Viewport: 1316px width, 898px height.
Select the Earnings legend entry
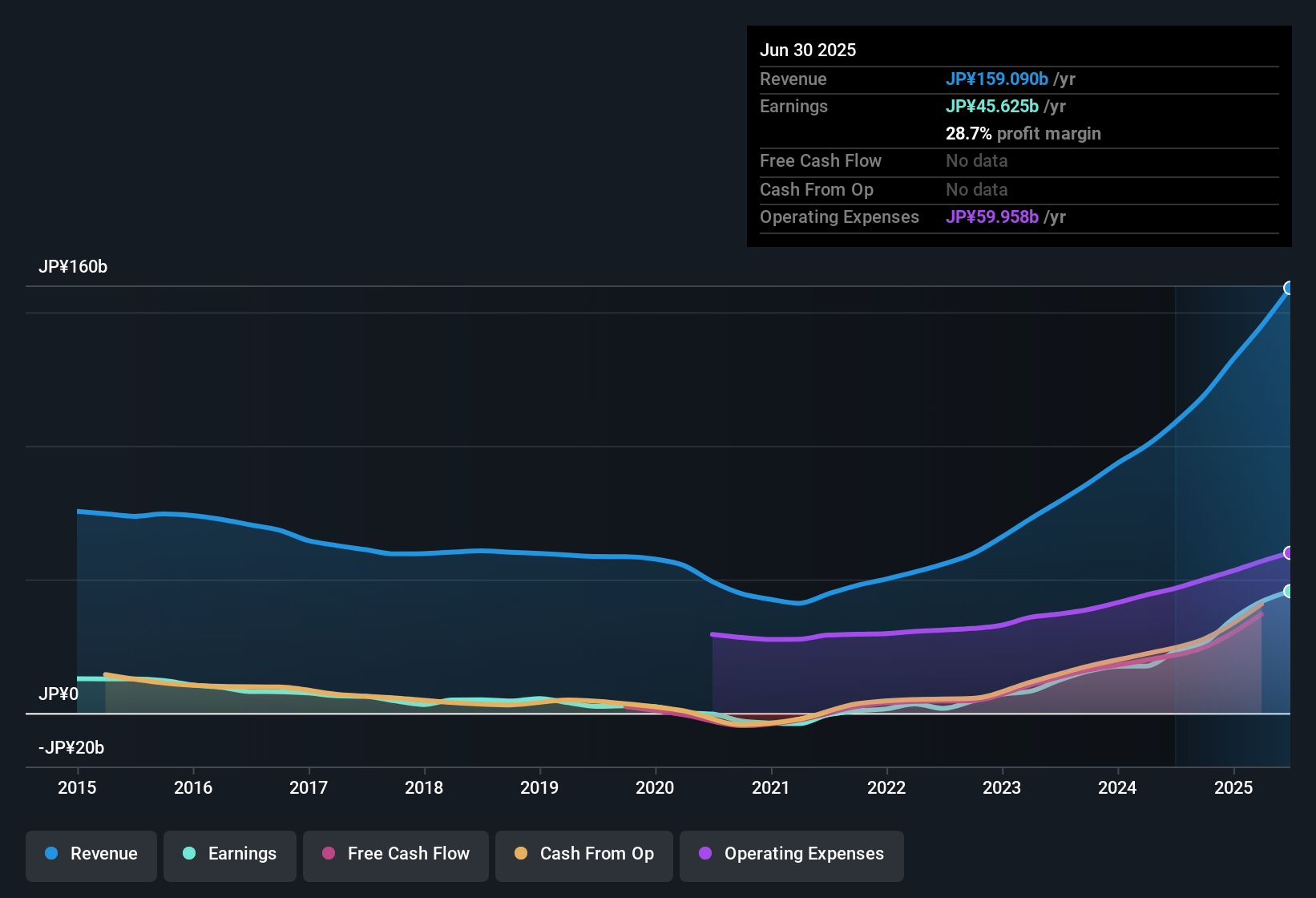coord(230,854)
